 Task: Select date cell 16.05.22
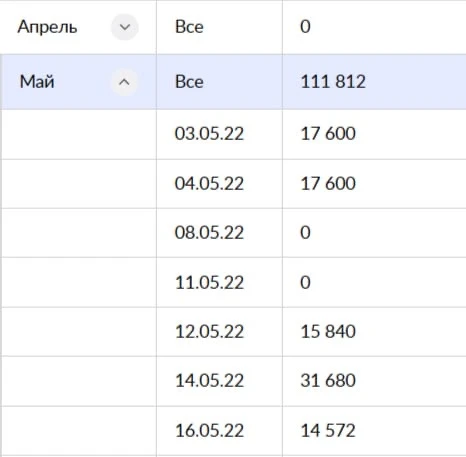(x=209, y=430)
